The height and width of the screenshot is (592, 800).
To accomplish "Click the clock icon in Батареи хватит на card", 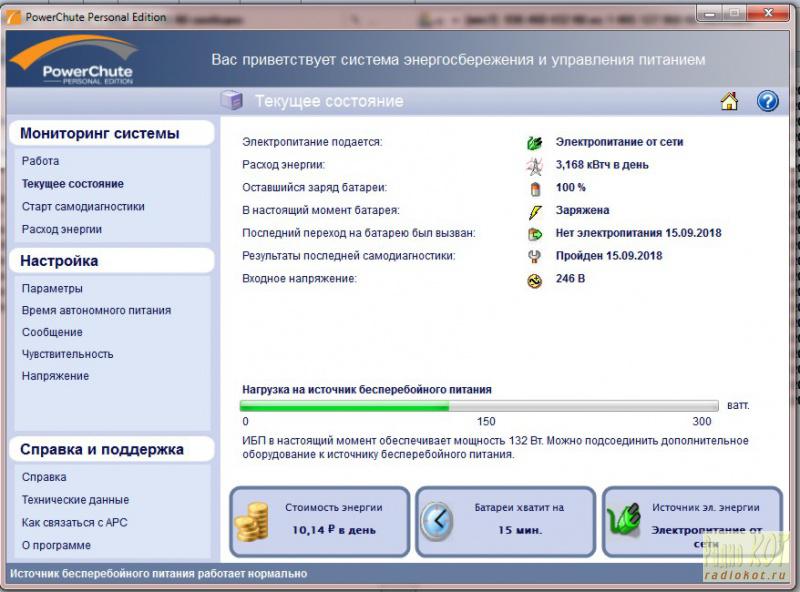I will click(437, 521).
